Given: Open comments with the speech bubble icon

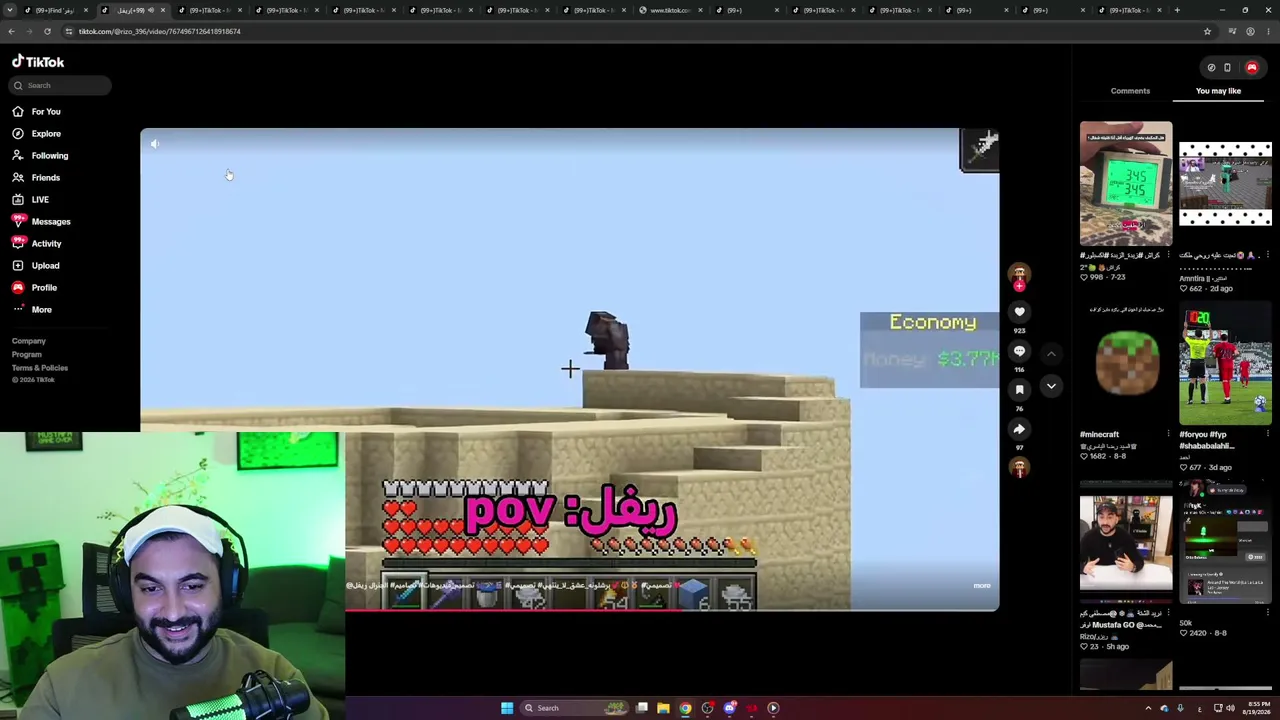Looking at the screenshot, I should coord(1019,351).
